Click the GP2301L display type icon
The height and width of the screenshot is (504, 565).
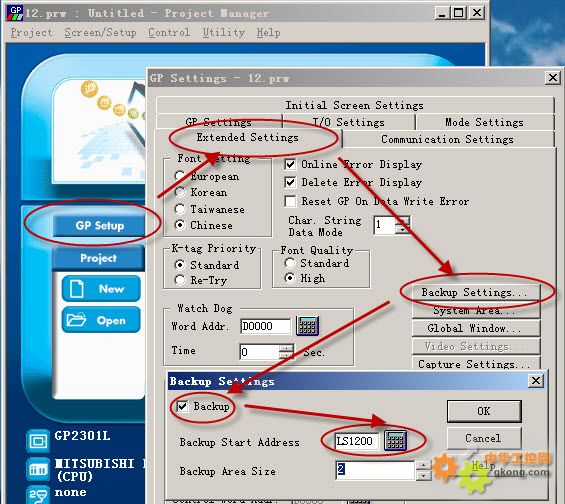[38, 441]
